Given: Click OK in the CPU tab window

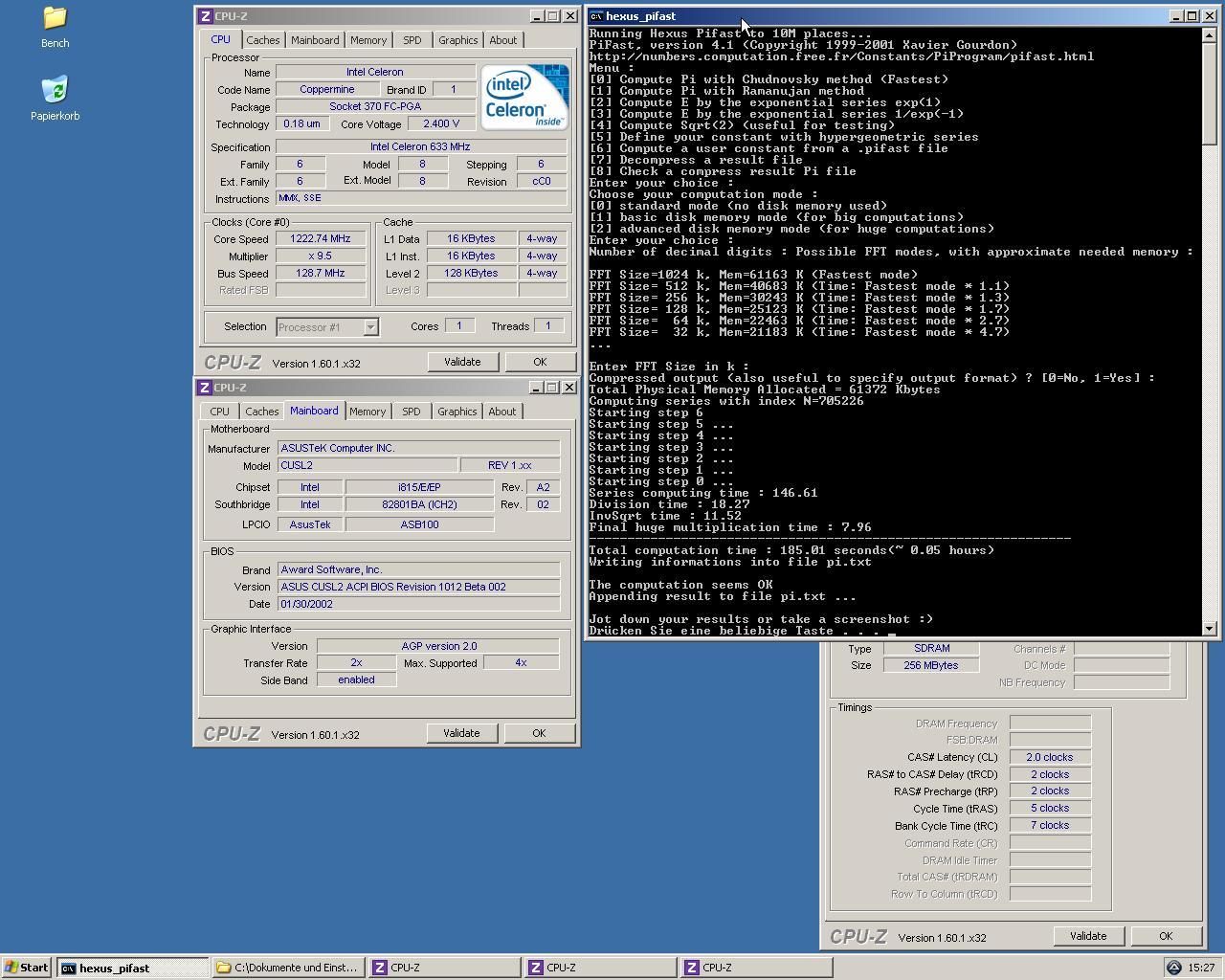Looking at the screenshot, I should point(540,362).
